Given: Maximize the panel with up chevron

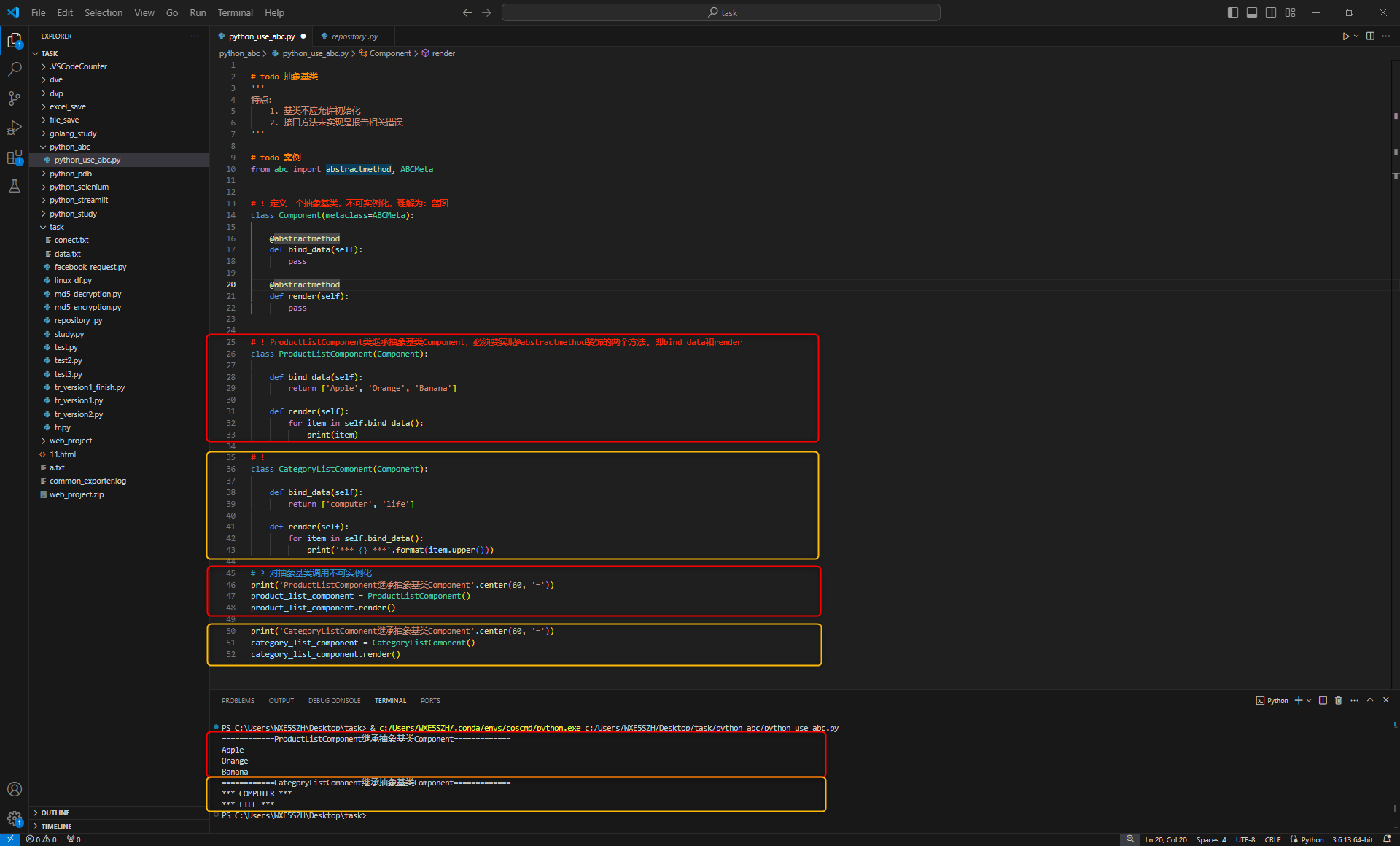Looking at the screenshot, I should point(1370,700).
